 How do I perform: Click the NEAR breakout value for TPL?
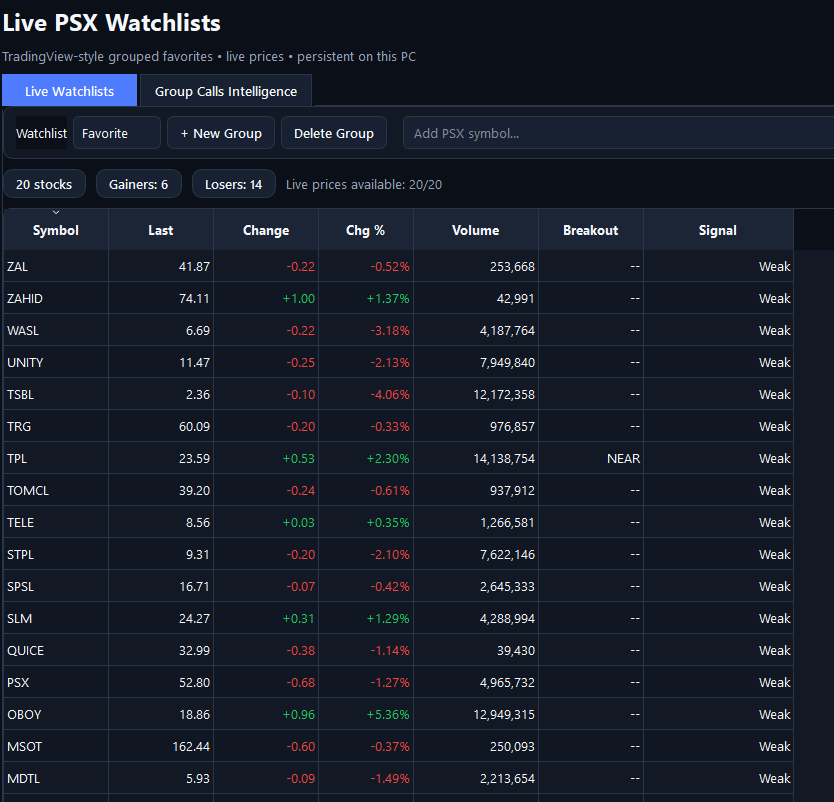tap(623, 458)
